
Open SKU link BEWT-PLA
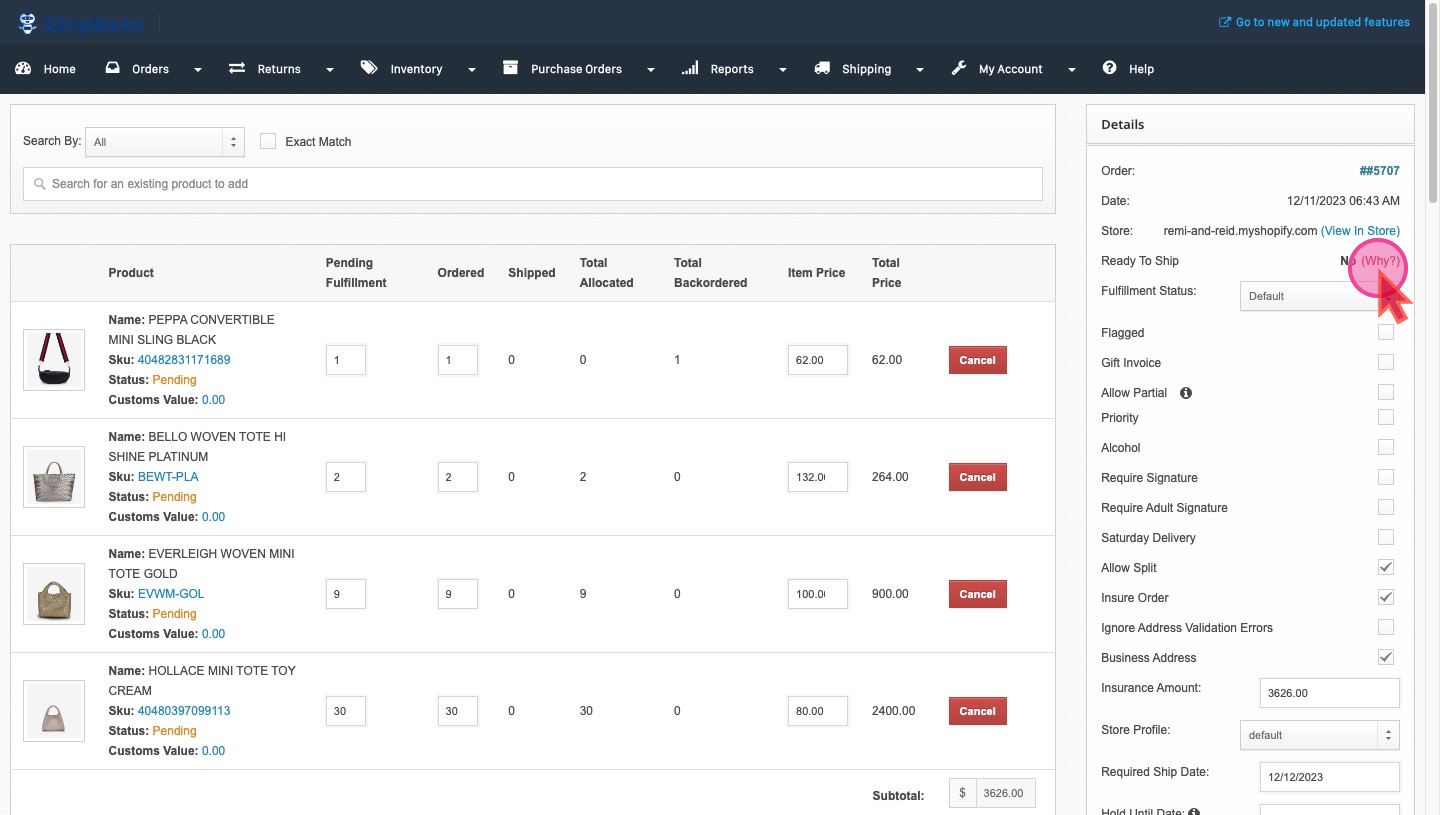tap(168, 477)
